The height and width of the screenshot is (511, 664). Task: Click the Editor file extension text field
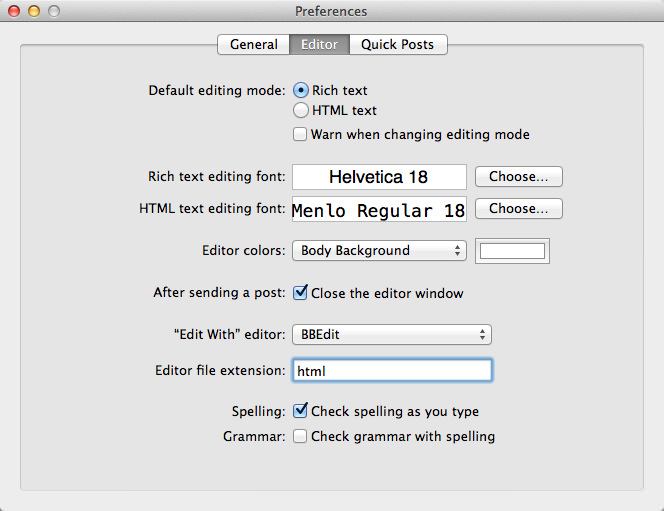(x=391, y=370)
